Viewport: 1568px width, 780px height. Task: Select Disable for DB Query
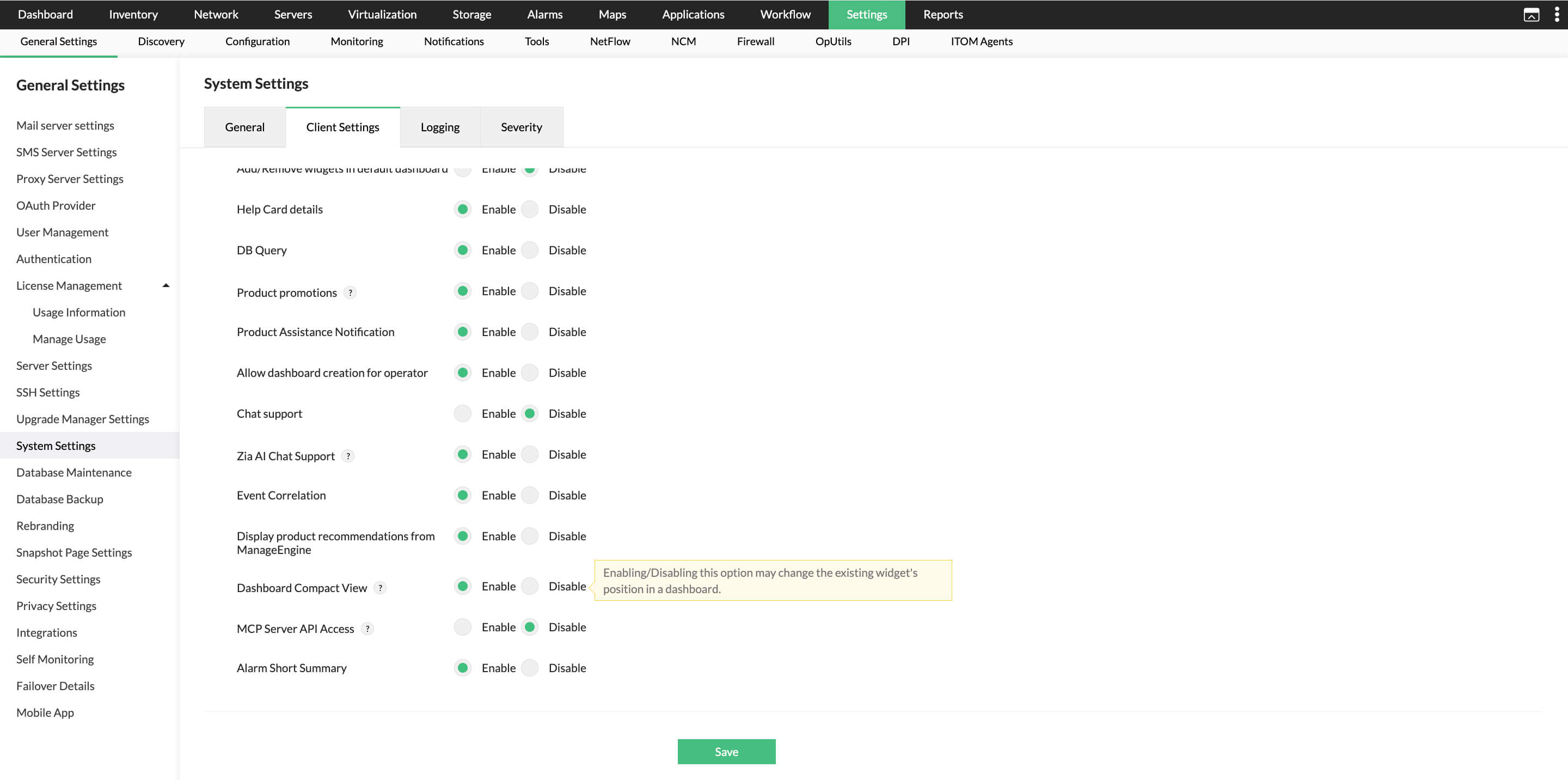pyautogui.click(x=530, y=249)
